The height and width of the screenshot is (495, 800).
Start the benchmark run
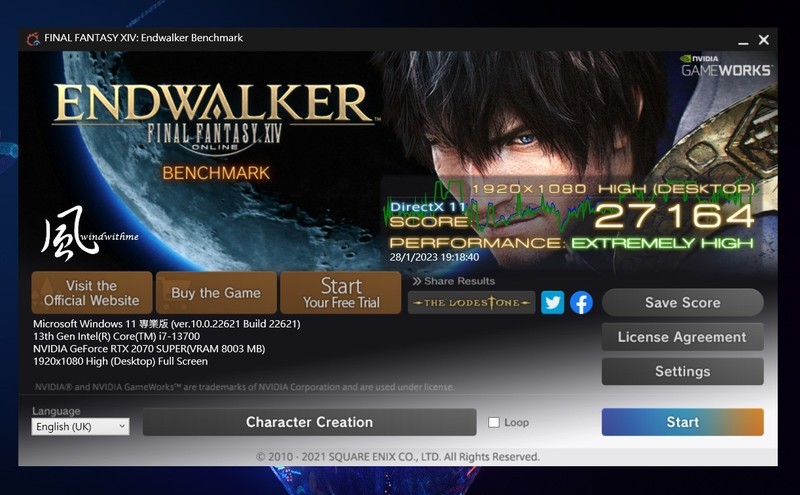(x=683, y=422)
